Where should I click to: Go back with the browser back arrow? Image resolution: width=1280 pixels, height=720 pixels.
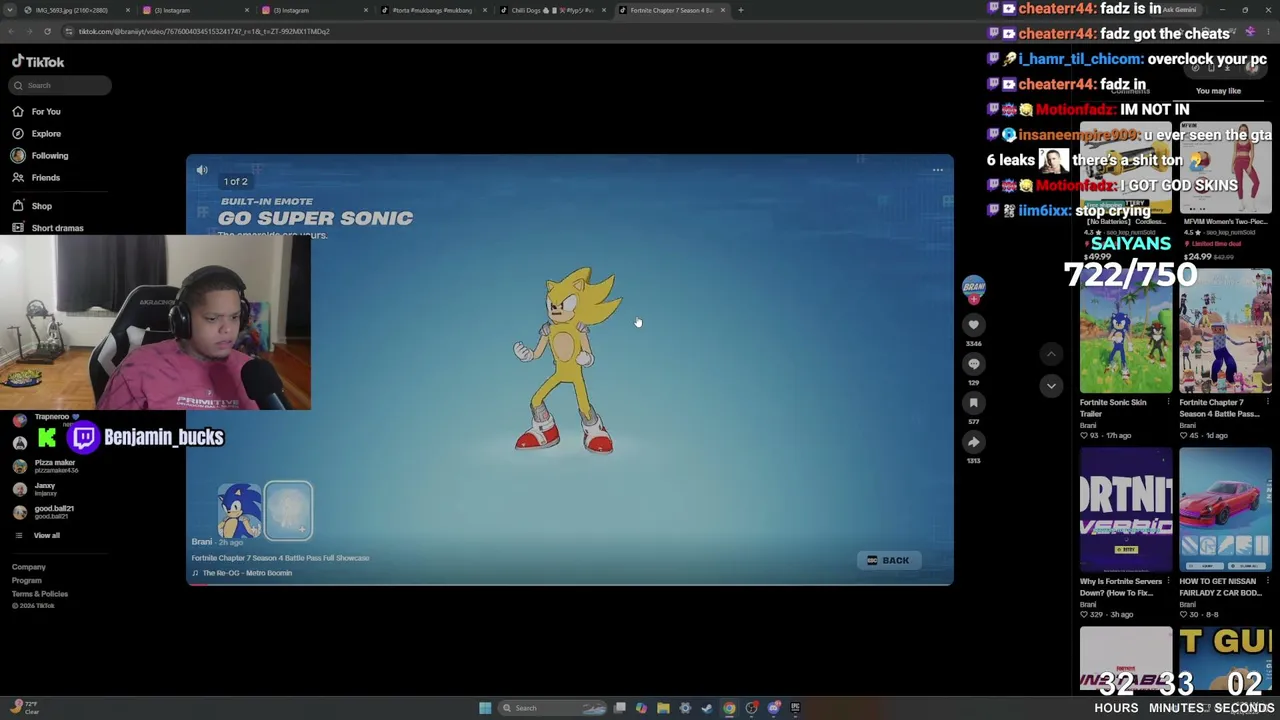coord(11,31)
